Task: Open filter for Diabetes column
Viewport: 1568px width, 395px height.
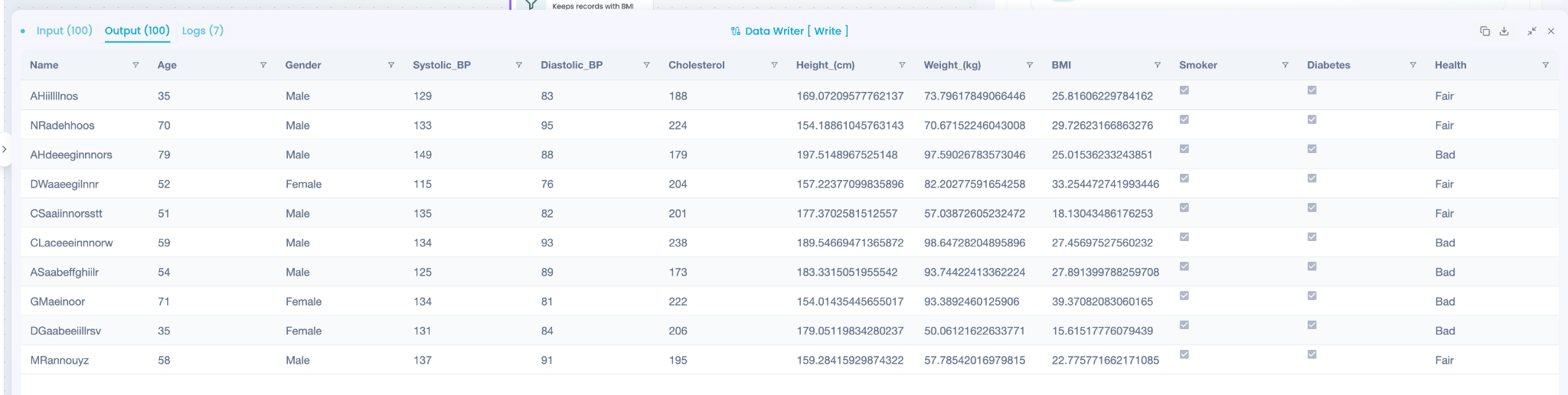Action: click(x=1413, y=65)
